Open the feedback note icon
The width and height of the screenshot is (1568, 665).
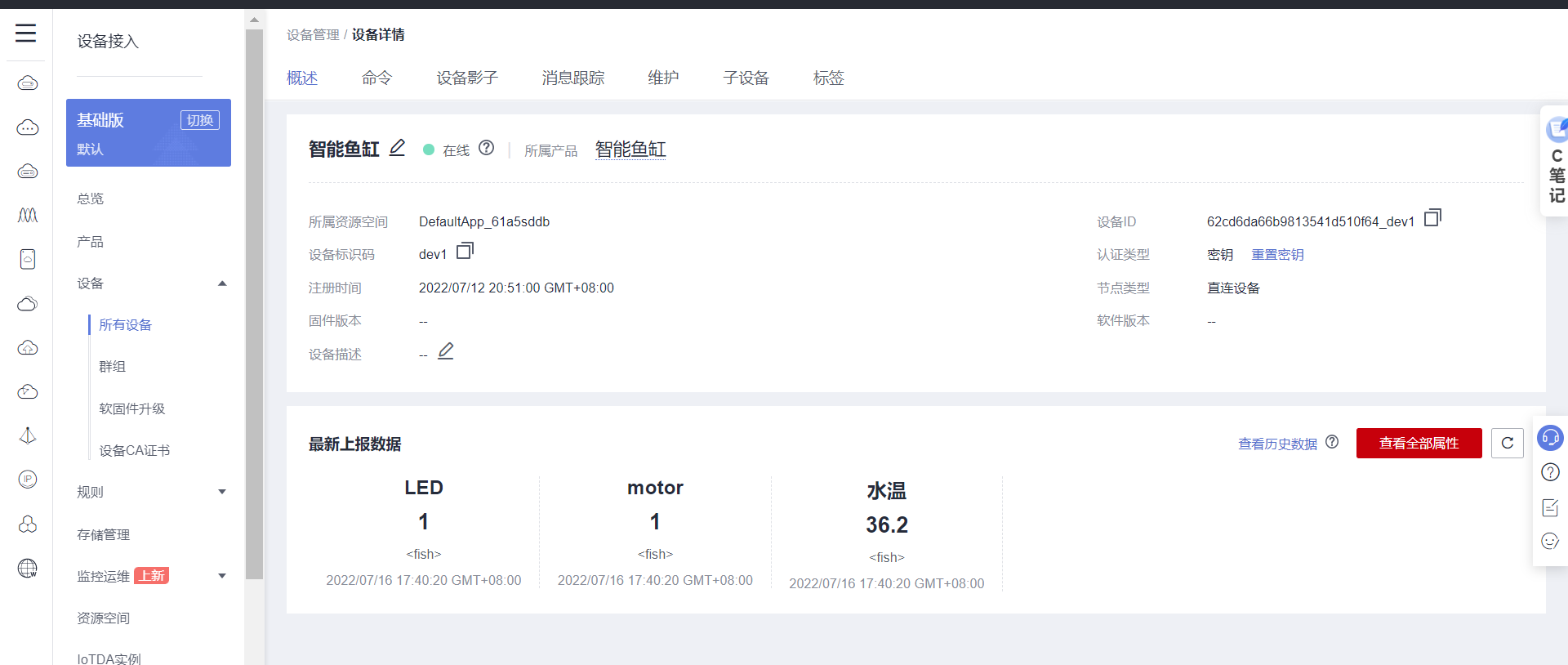1550,507
